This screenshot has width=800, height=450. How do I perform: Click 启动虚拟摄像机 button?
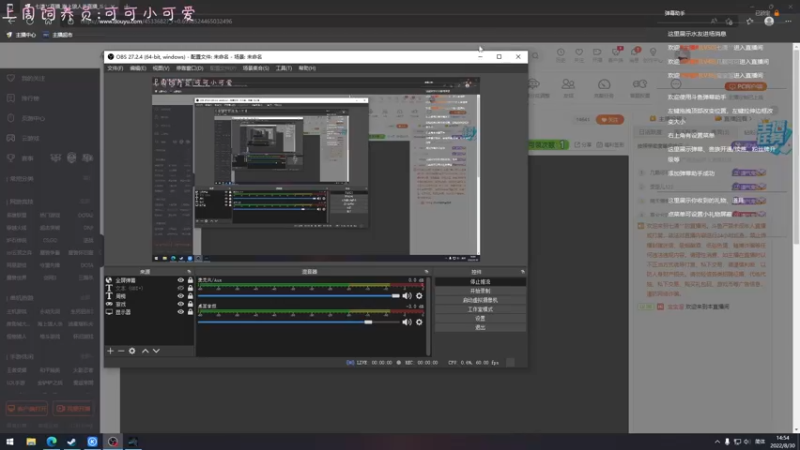480,300
